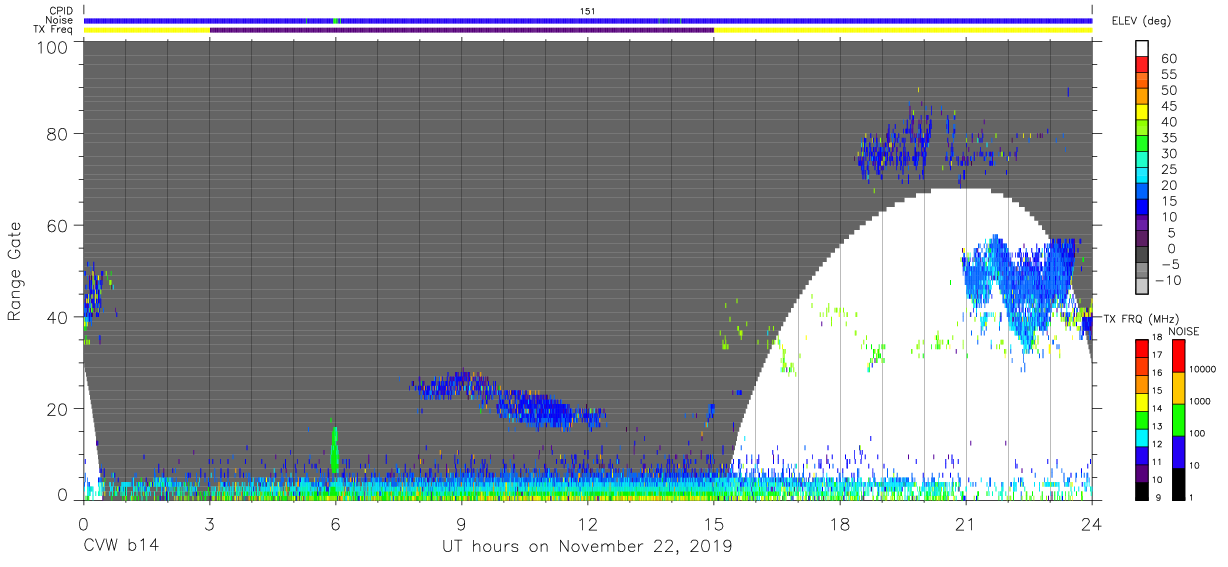The image size is (1228, 567).
Task: Click the blue Noise indicator bar
Action: tap(588, 20)
